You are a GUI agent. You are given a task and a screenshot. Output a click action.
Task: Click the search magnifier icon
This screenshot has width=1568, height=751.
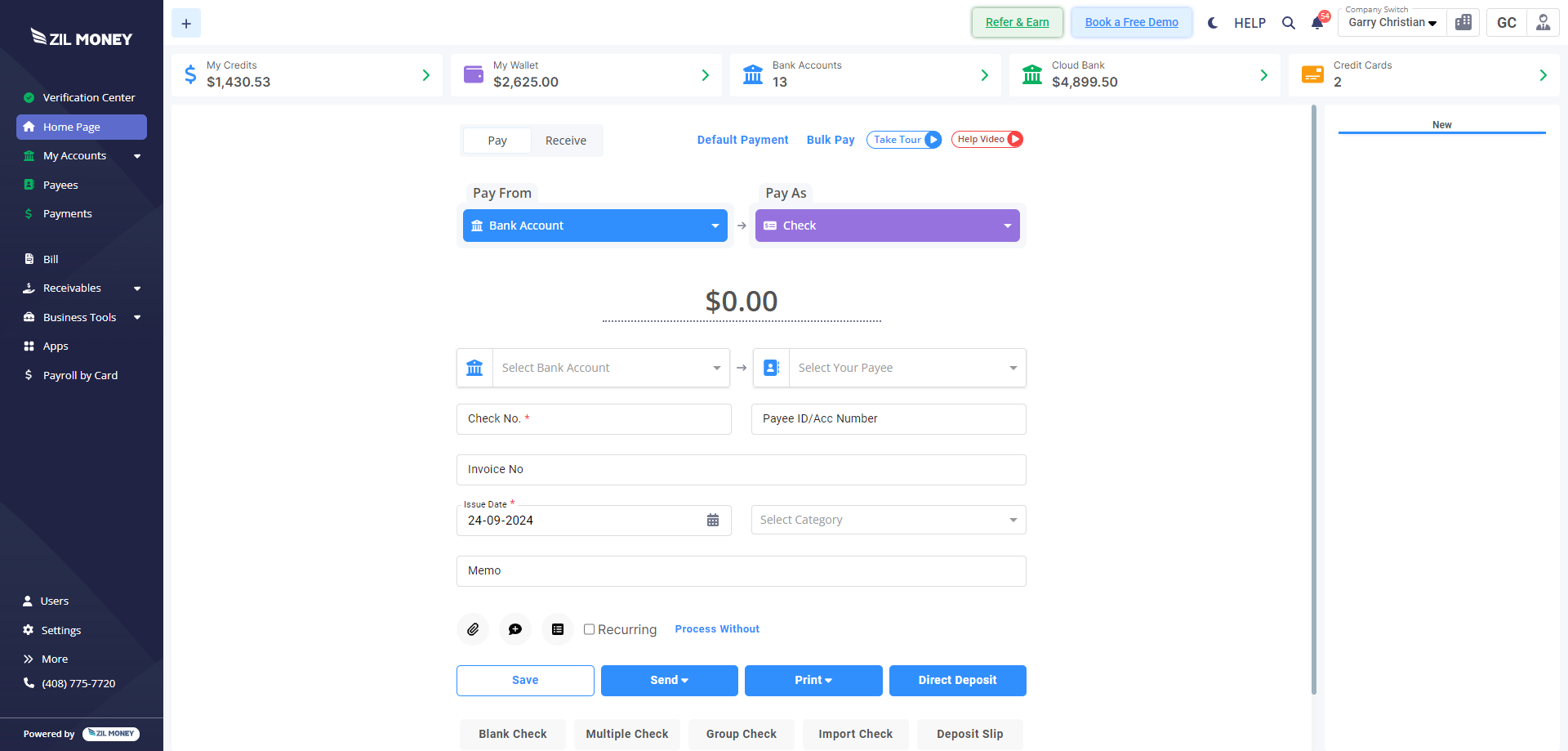1289,23
